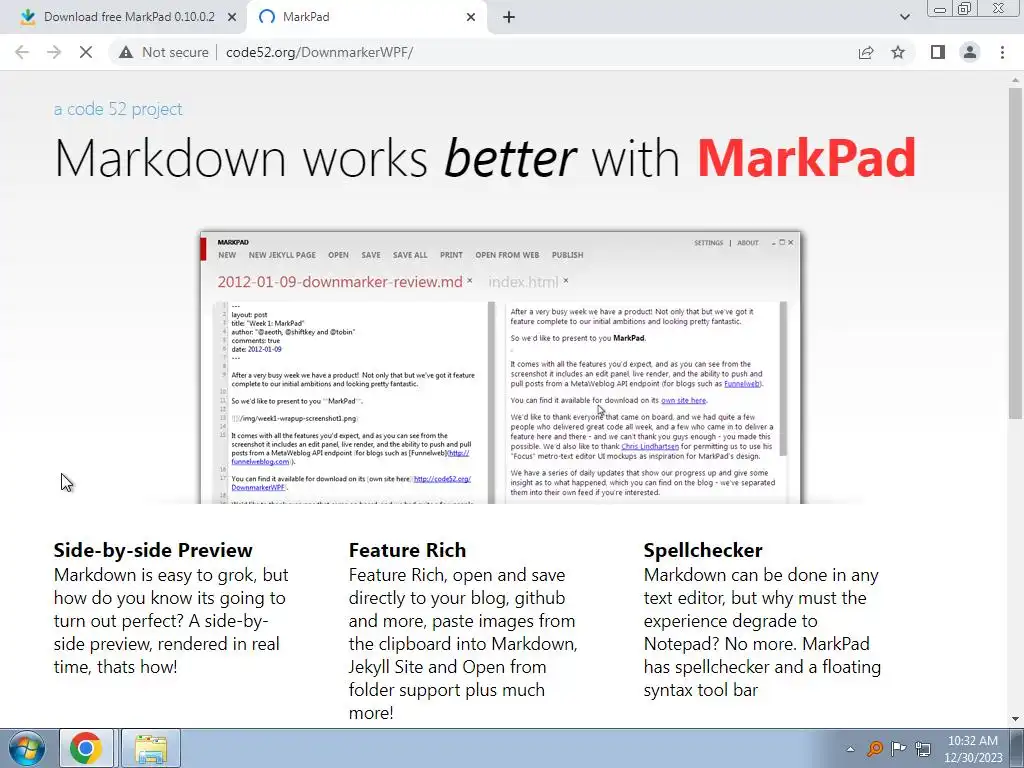Open the taskbar clock and date
Screen dimensions: 1024x768
click(973, 749)
